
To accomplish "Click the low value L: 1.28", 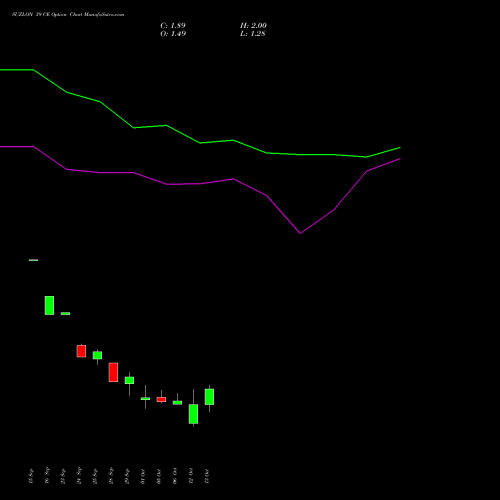I will (x=253, y=34).
